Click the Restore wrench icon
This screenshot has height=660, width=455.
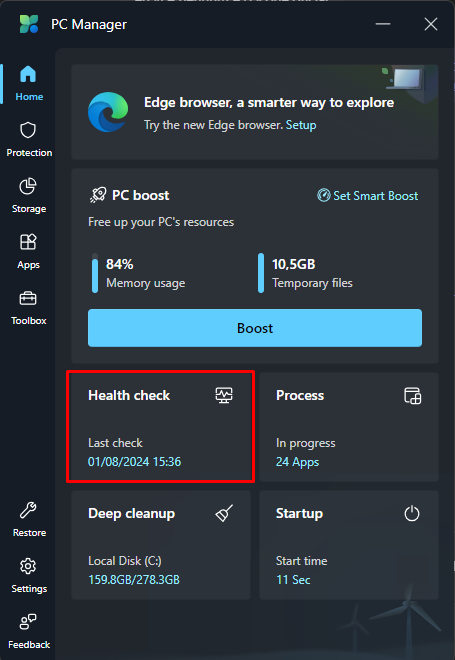pyautogui.click(x=28, y=510)
